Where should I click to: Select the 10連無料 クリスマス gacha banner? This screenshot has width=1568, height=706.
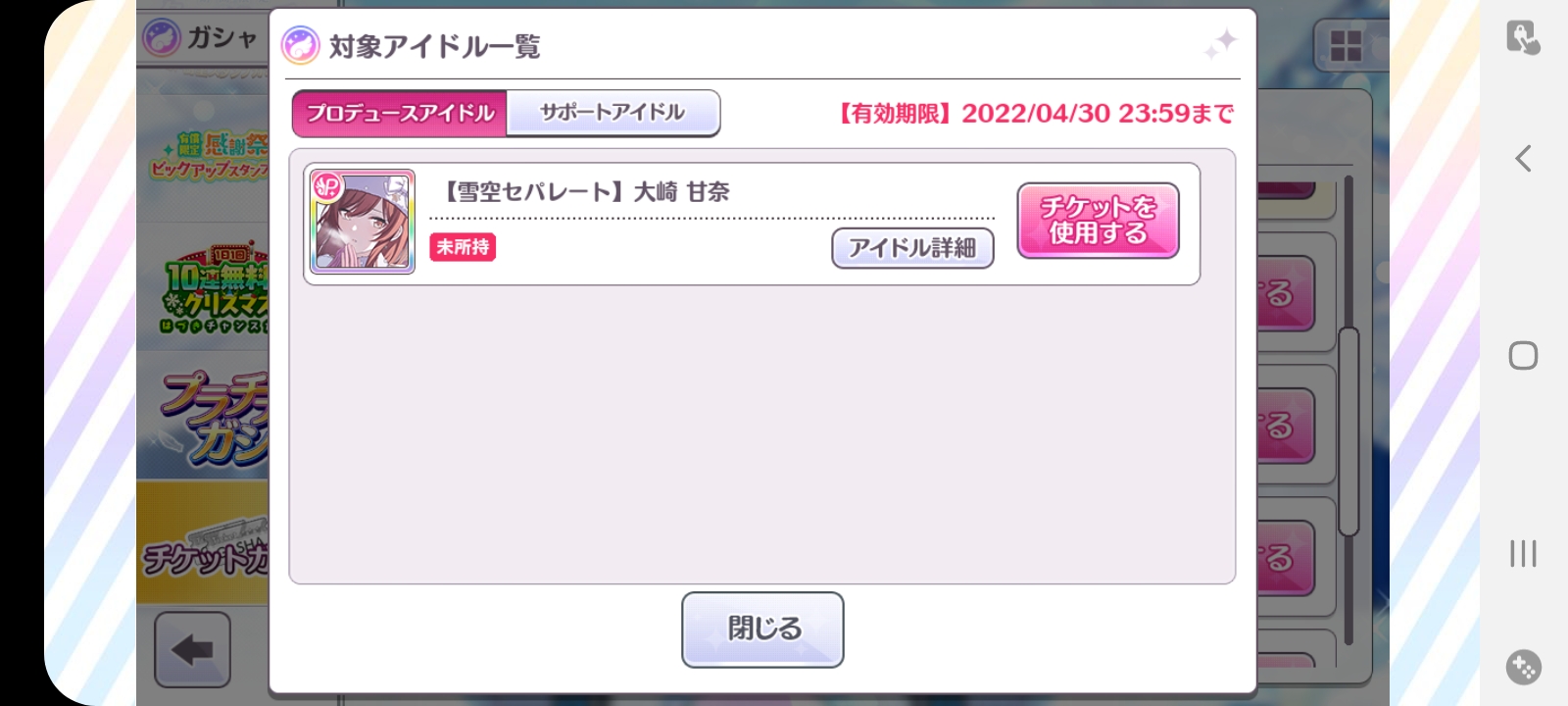tap(204, 286)
